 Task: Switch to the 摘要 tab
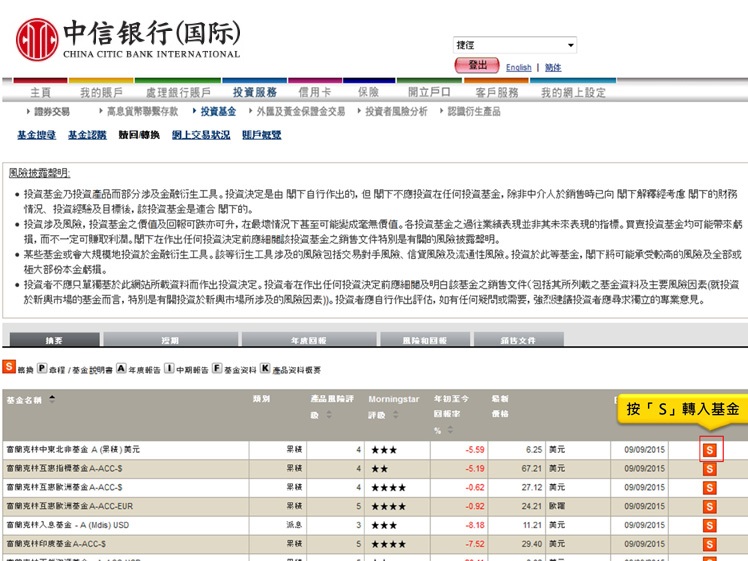[54, 340]
